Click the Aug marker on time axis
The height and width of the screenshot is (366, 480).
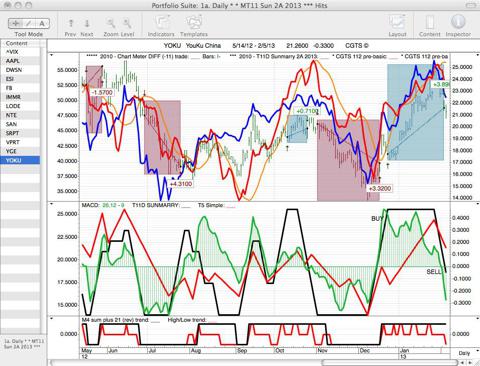pyautogui.click(x=196, y=351)
